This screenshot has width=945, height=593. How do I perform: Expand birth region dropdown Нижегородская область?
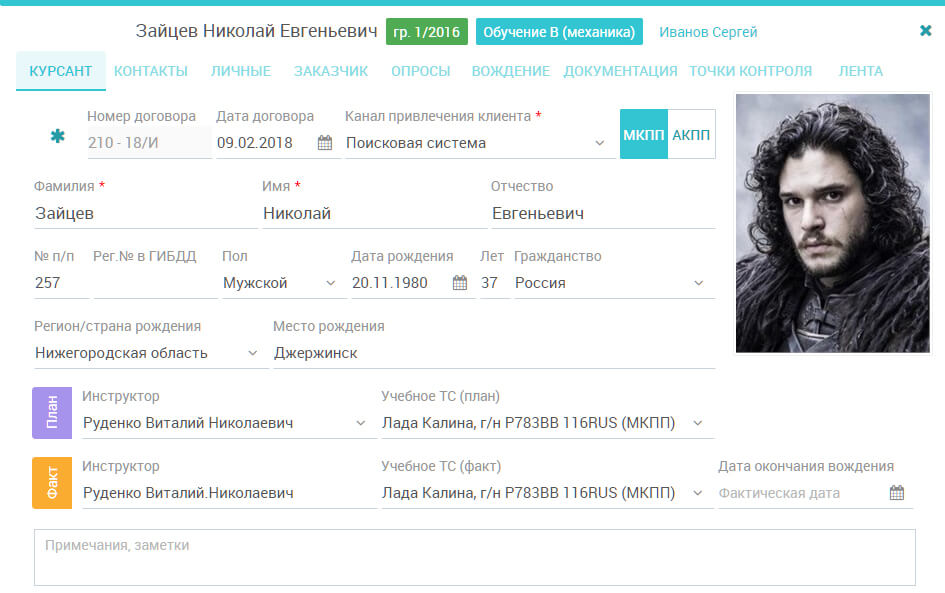point(253,353)
